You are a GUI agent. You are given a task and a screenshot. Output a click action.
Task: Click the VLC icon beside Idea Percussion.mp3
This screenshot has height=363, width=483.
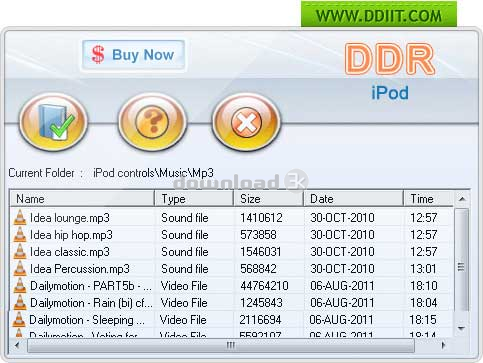click(20, 269)
